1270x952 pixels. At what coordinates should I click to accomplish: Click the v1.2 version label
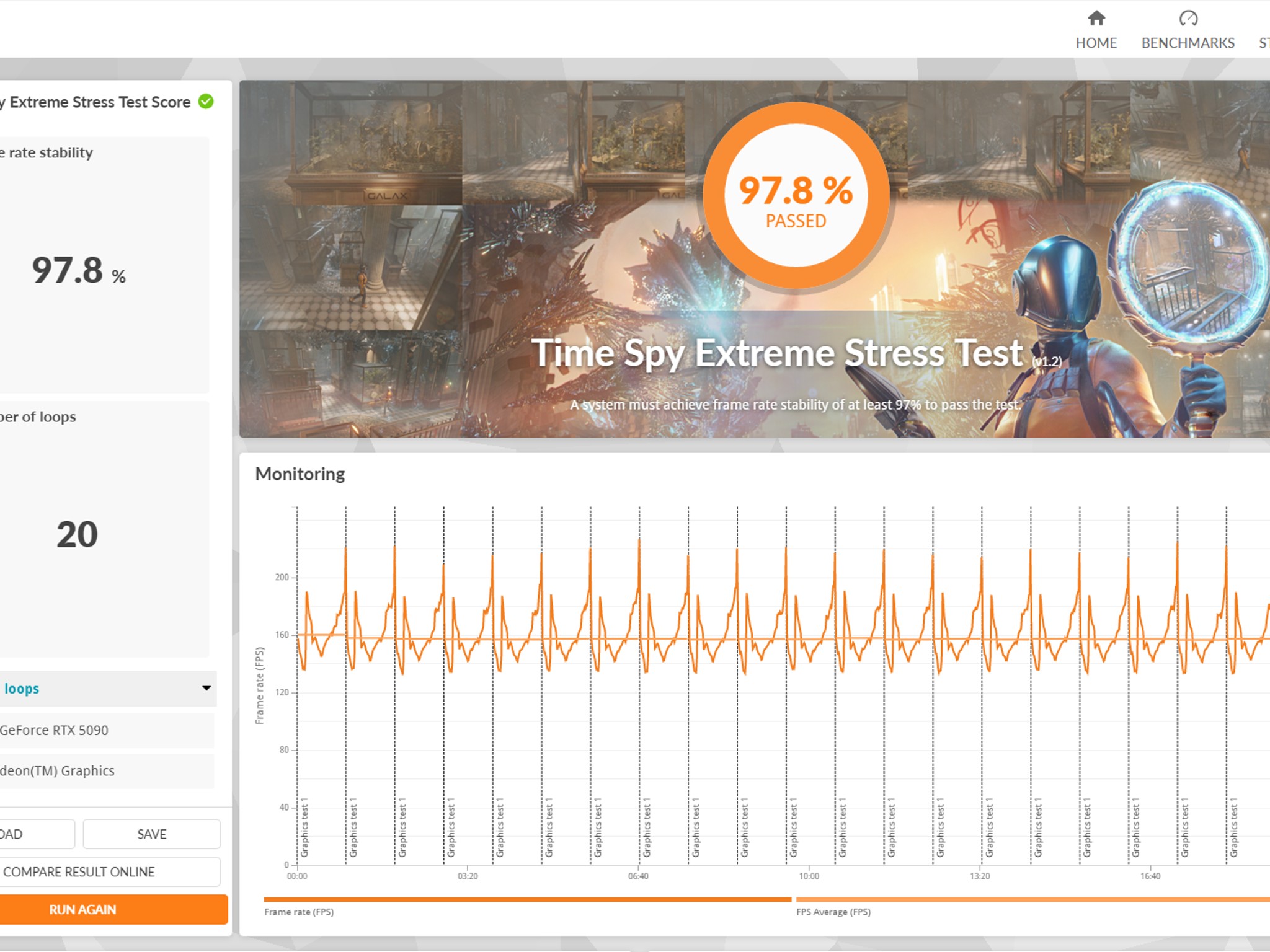tap(1047, 361)
